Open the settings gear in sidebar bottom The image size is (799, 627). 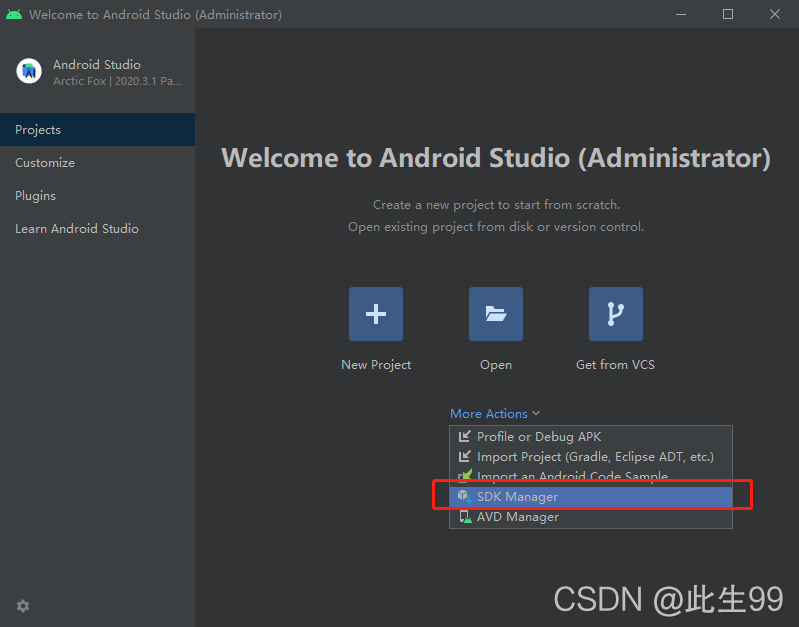[x=23, y=606]
